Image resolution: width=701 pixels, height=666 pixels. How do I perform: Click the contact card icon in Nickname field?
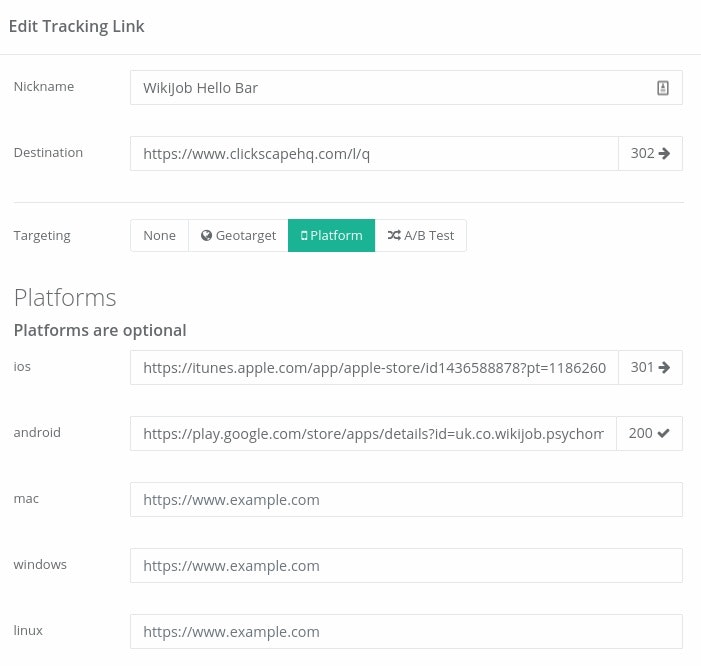(663, 88)
